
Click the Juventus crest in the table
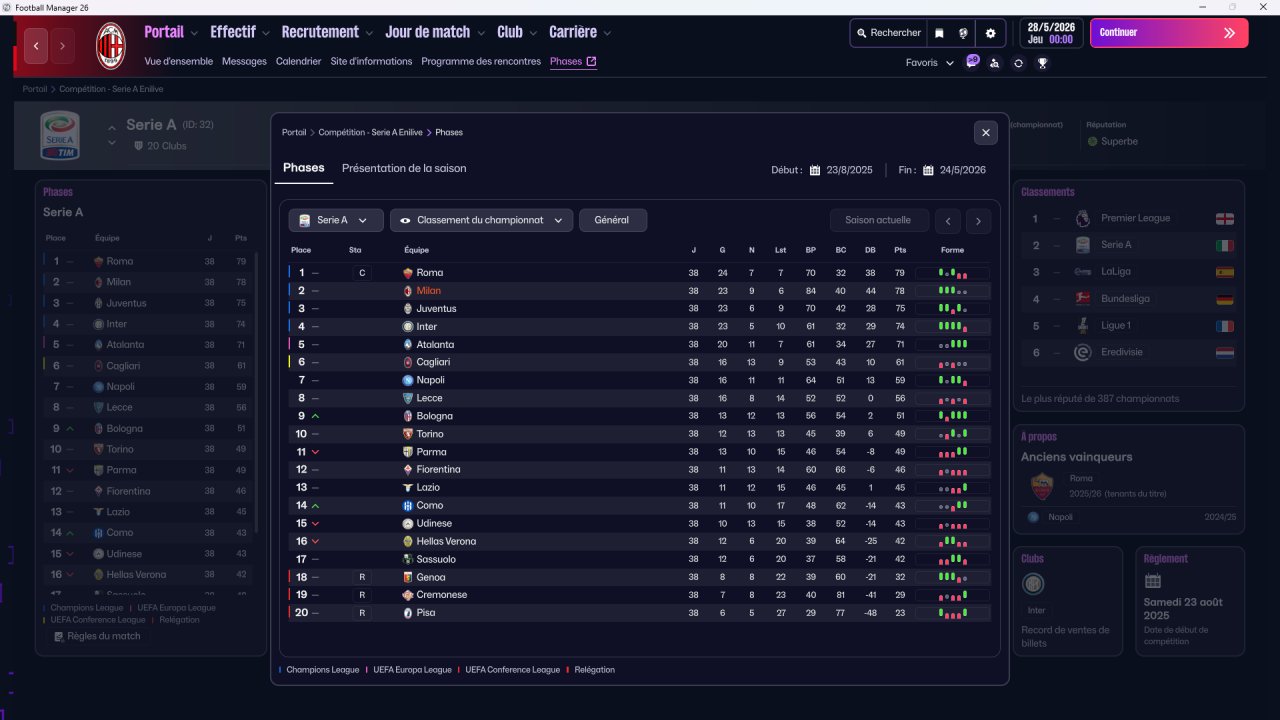[x=407, y=309]
